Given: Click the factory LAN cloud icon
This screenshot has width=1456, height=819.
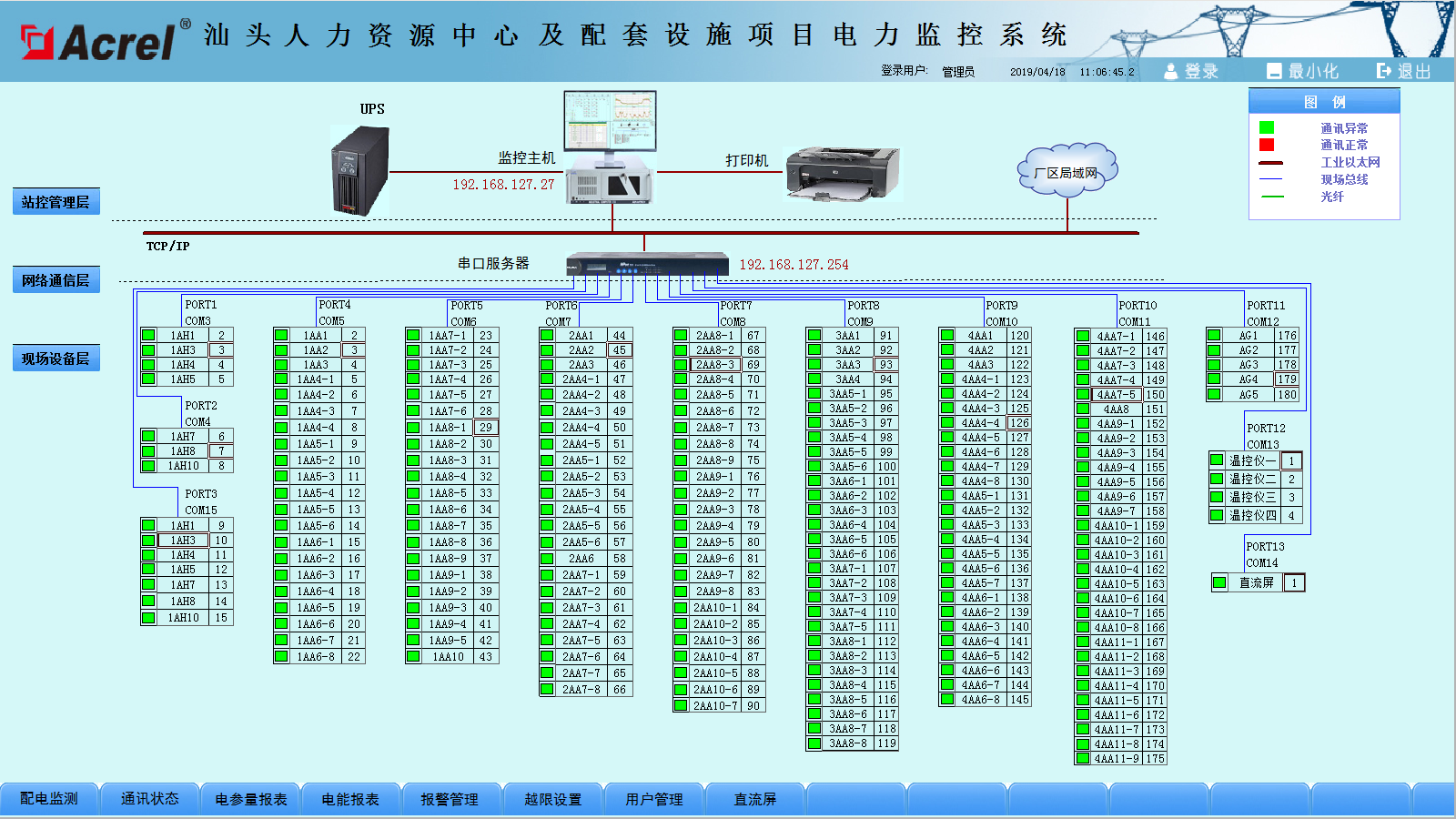Looking at the screenshot, I should point(1066,170).
